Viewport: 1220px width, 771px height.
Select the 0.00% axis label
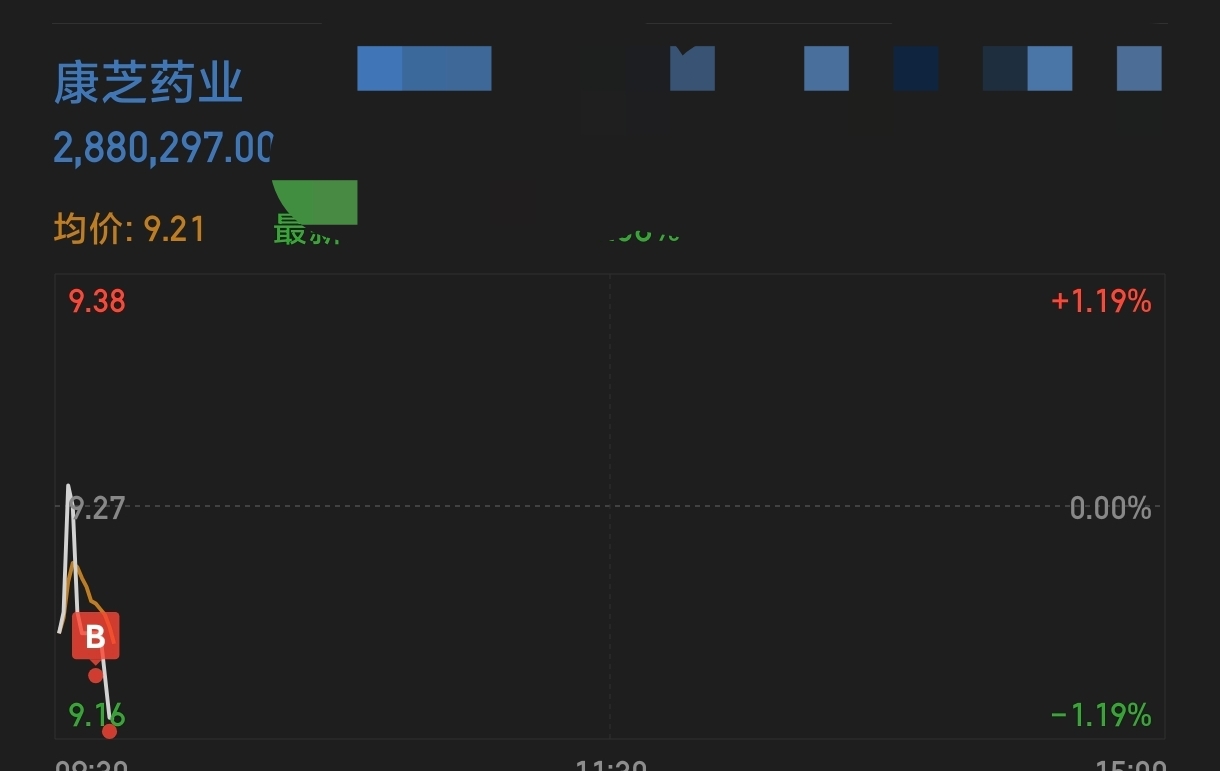click(1110, 508)
